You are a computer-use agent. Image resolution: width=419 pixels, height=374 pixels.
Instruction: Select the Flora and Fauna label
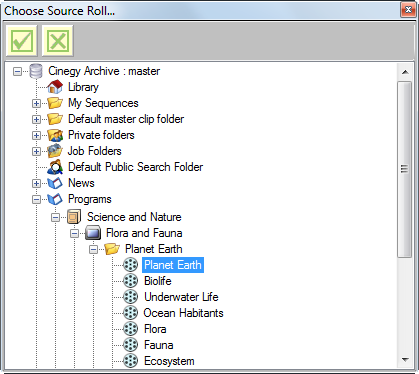[x=144, y=233]
